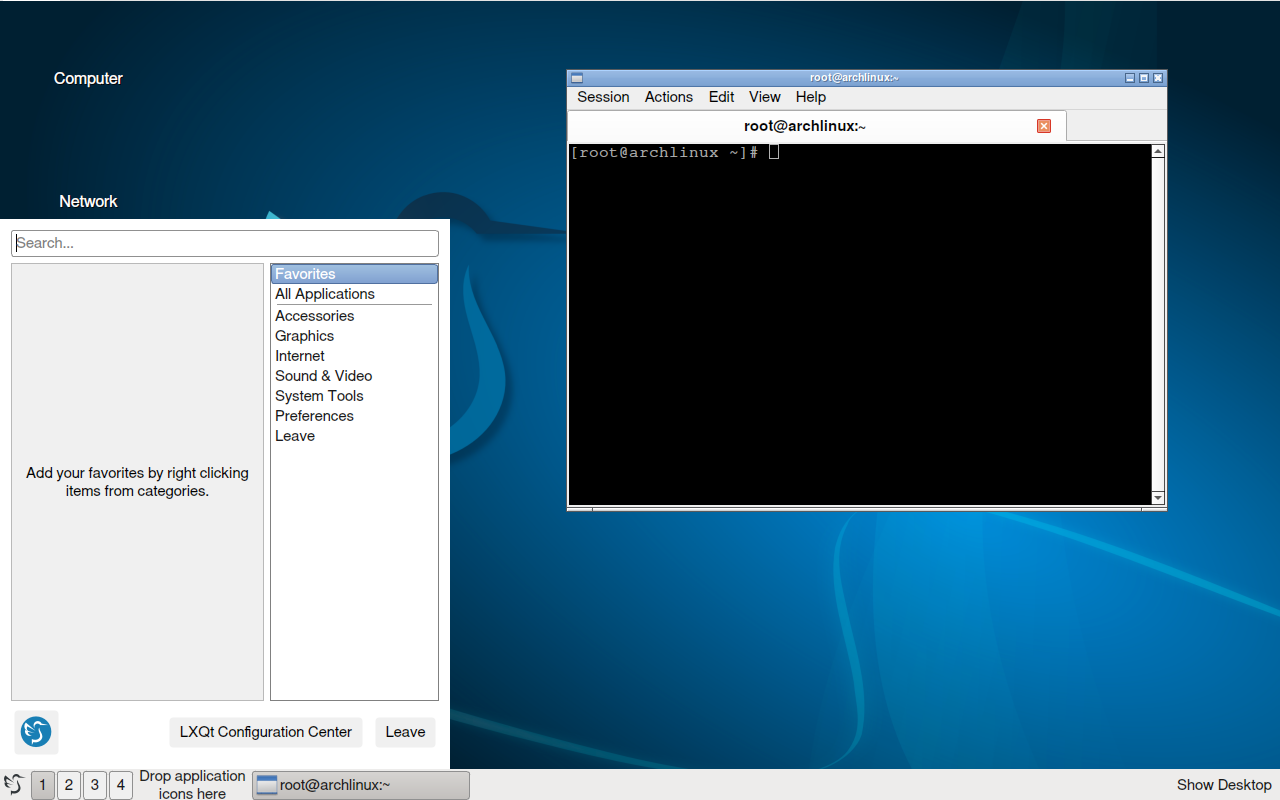Click the Computer desktop shortcut

(88, 78)
